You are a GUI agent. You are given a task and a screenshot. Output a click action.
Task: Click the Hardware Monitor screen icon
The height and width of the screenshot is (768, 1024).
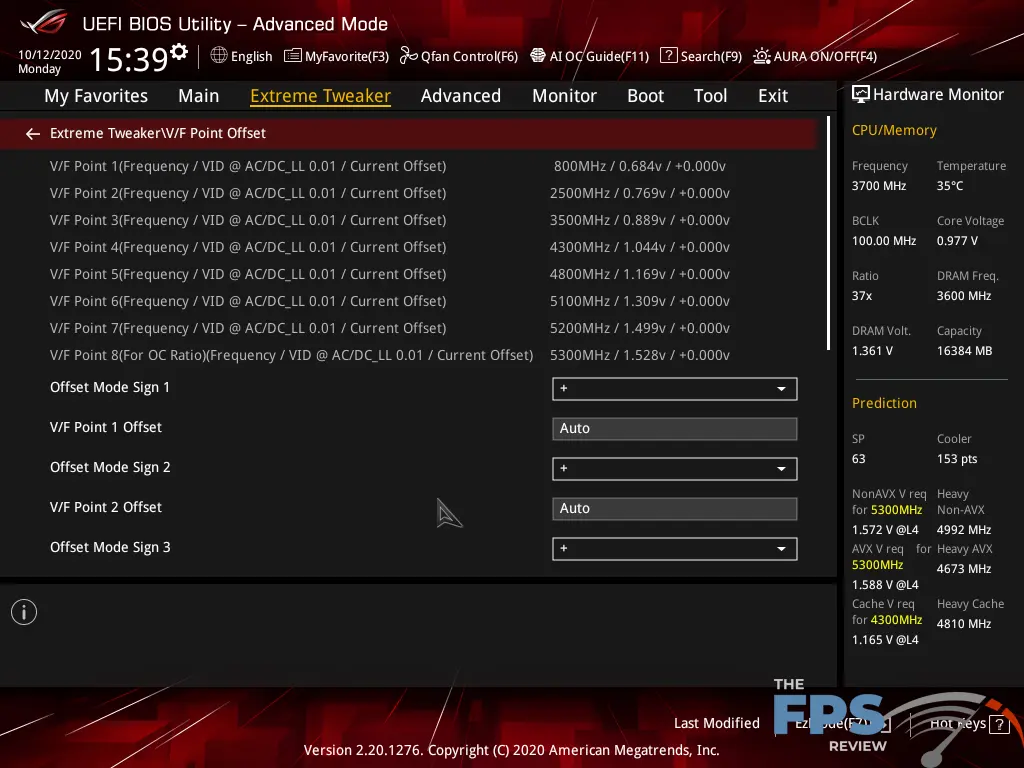(861, 94)
